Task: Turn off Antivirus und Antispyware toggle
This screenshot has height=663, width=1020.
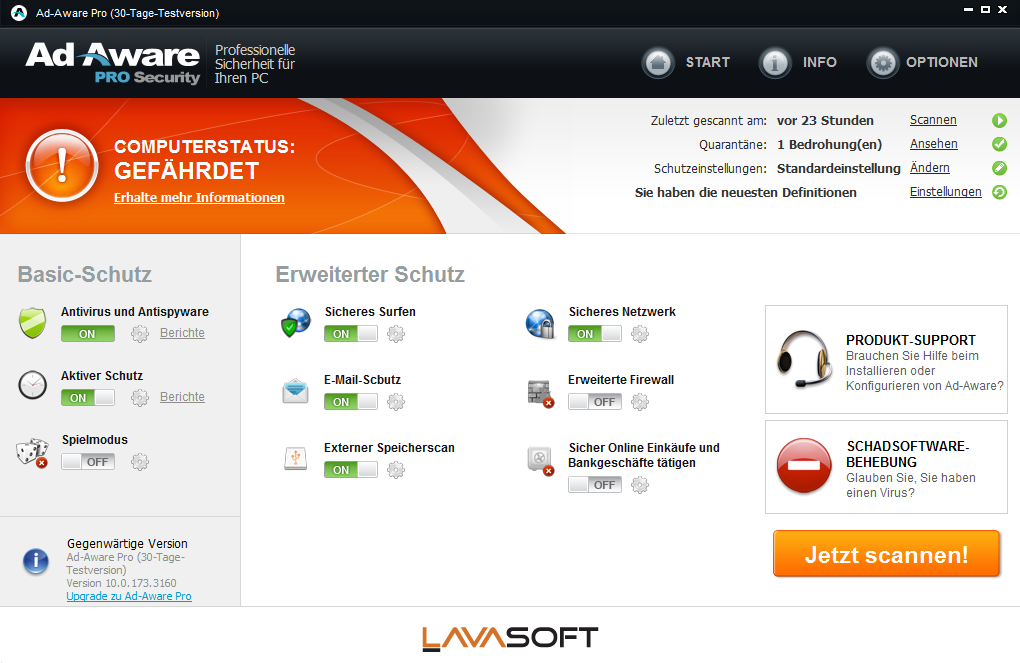Action: pos(88,334)
